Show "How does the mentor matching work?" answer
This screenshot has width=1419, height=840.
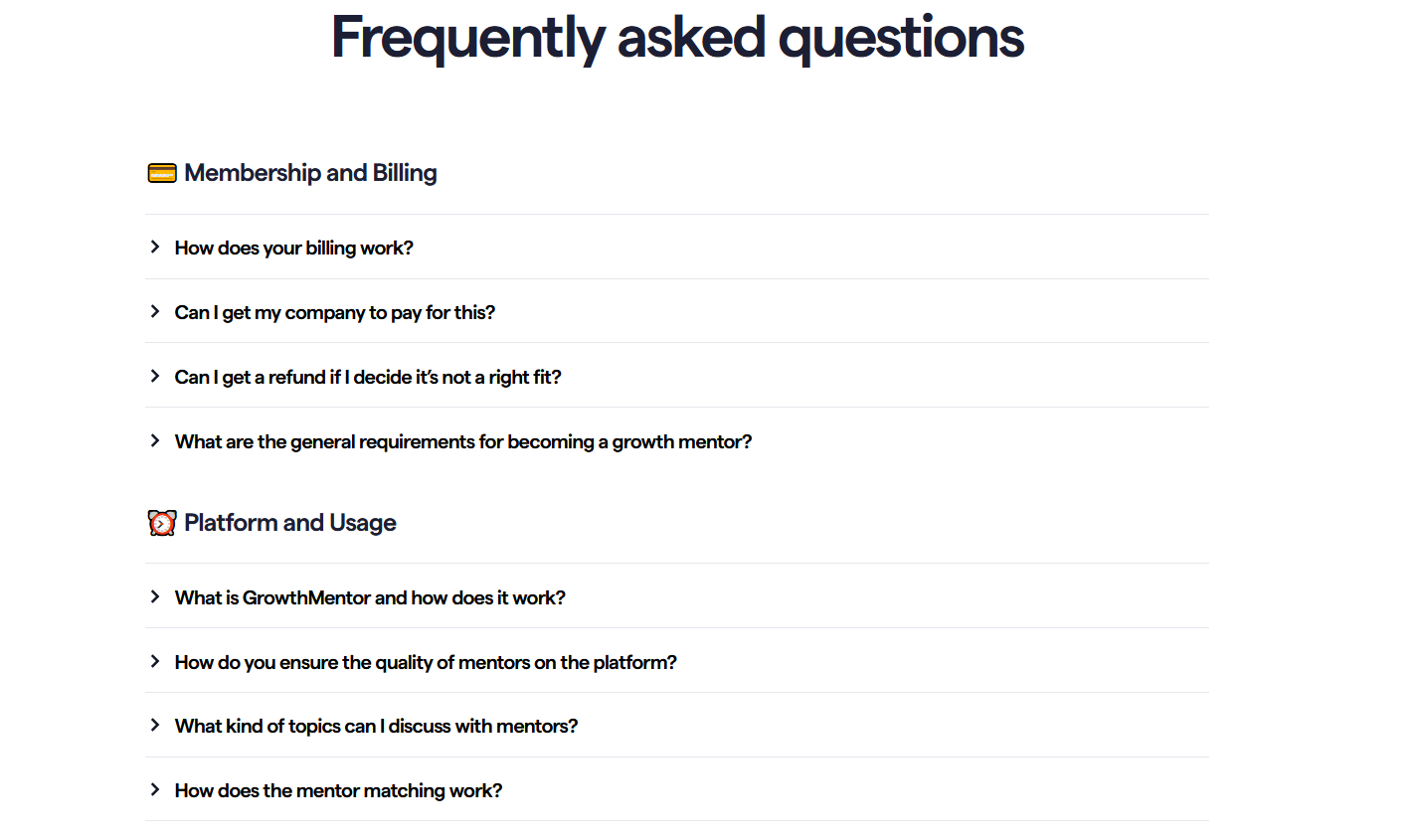point(338,790)
